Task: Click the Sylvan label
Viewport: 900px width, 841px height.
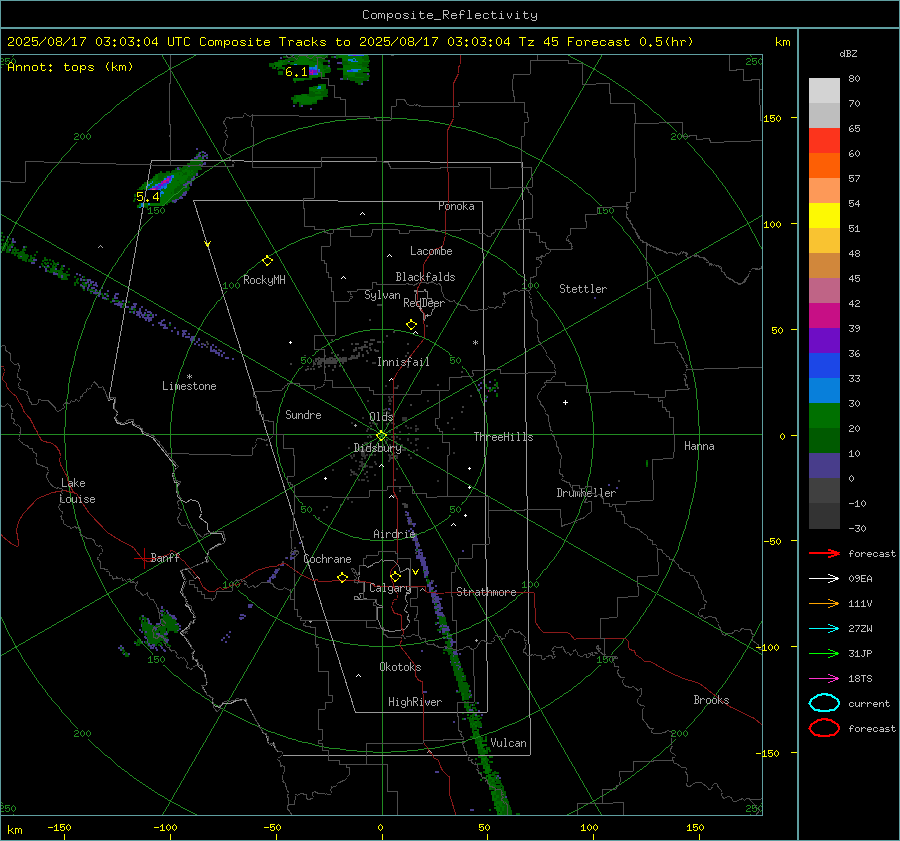Action: coord(382,295)
